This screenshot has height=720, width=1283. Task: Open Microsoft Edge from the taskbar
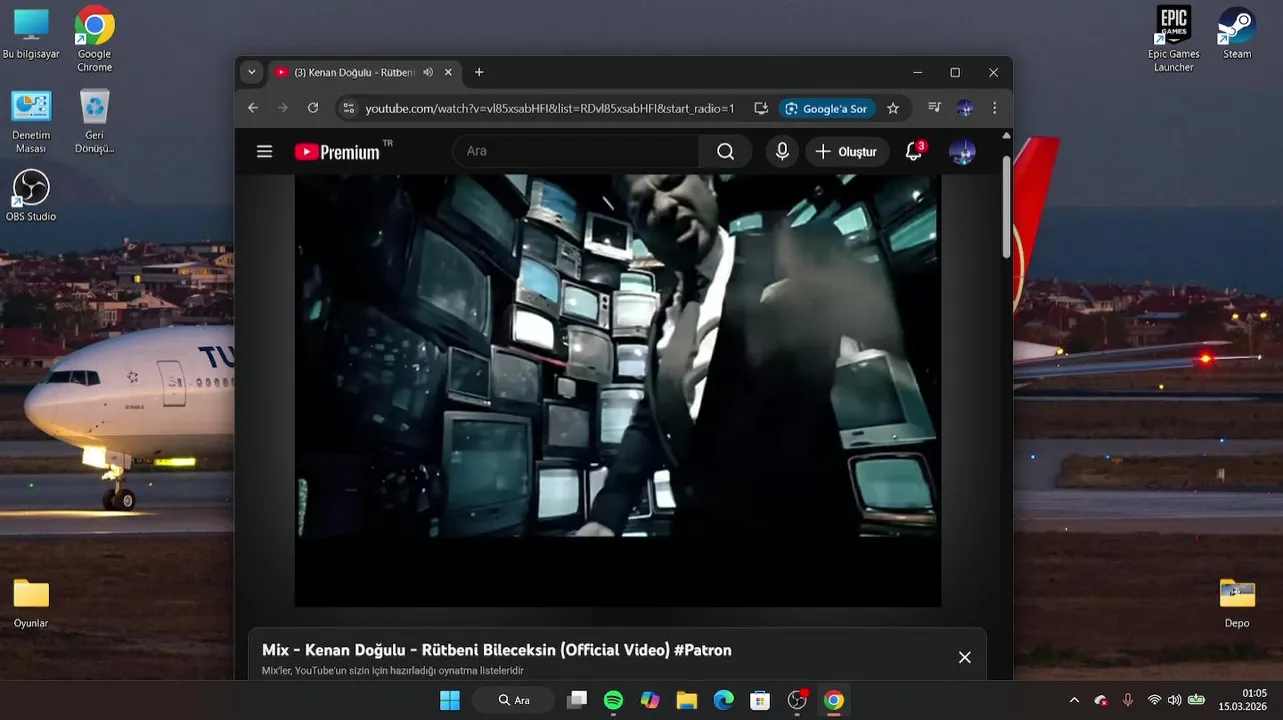(x=724, y=700)
